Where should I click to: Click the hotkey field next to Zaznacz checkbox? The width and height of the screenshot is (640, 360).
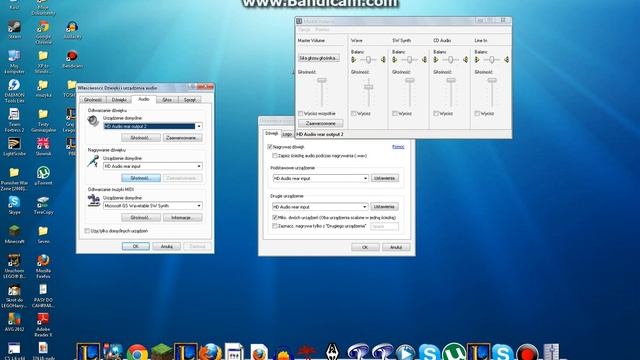tap(384, 226)
